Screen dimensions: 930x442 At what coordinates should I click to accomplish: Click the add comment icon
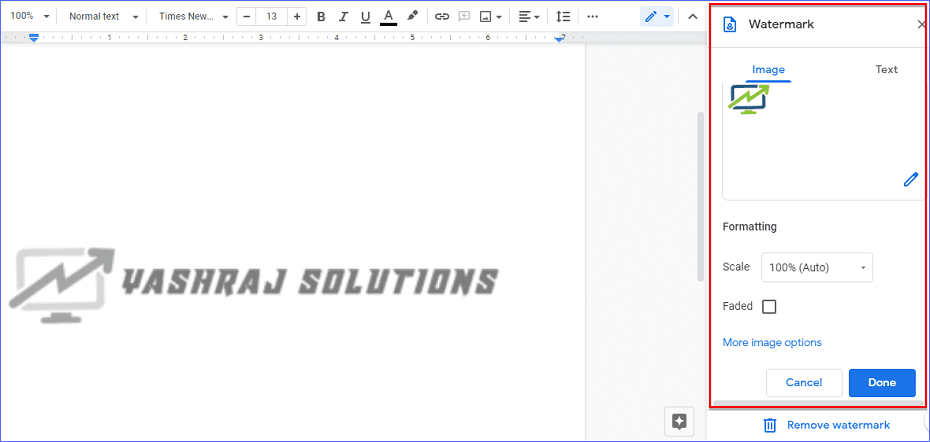pos(464,17)
